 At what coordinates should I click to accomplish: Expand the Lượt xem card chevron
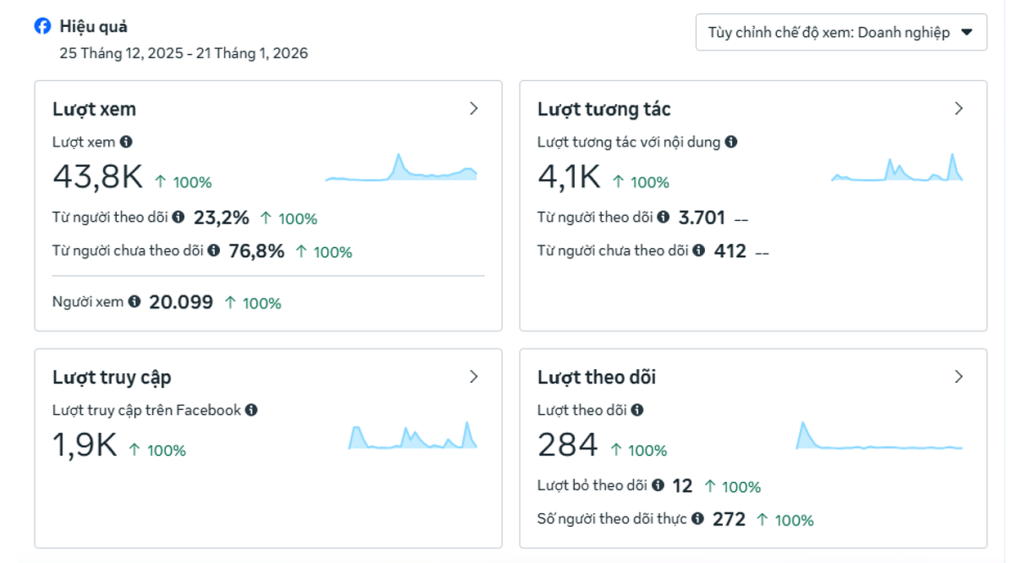pyautogui.click(x=474, y=109)
